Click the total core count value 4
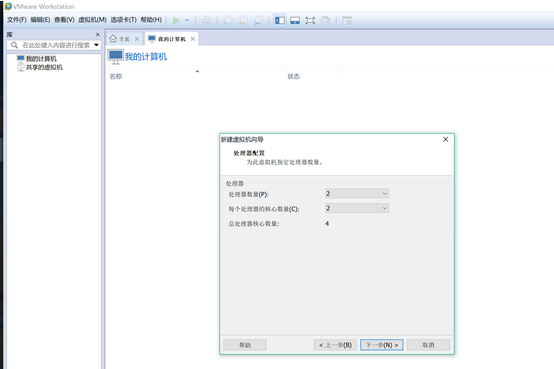 click(x=327, y=223)
